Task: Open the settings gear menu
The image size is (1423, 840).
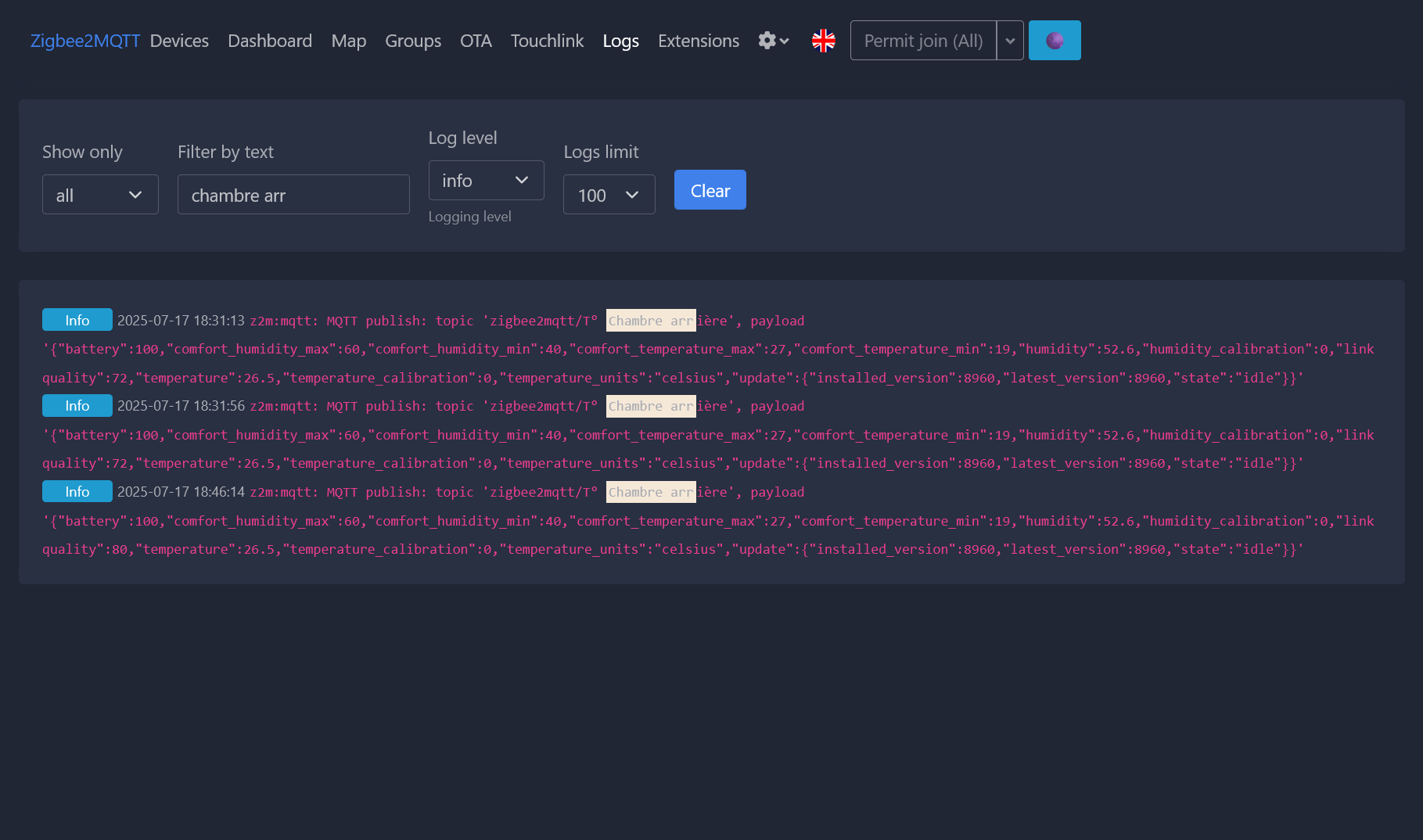Action: [x=773, y=41]
